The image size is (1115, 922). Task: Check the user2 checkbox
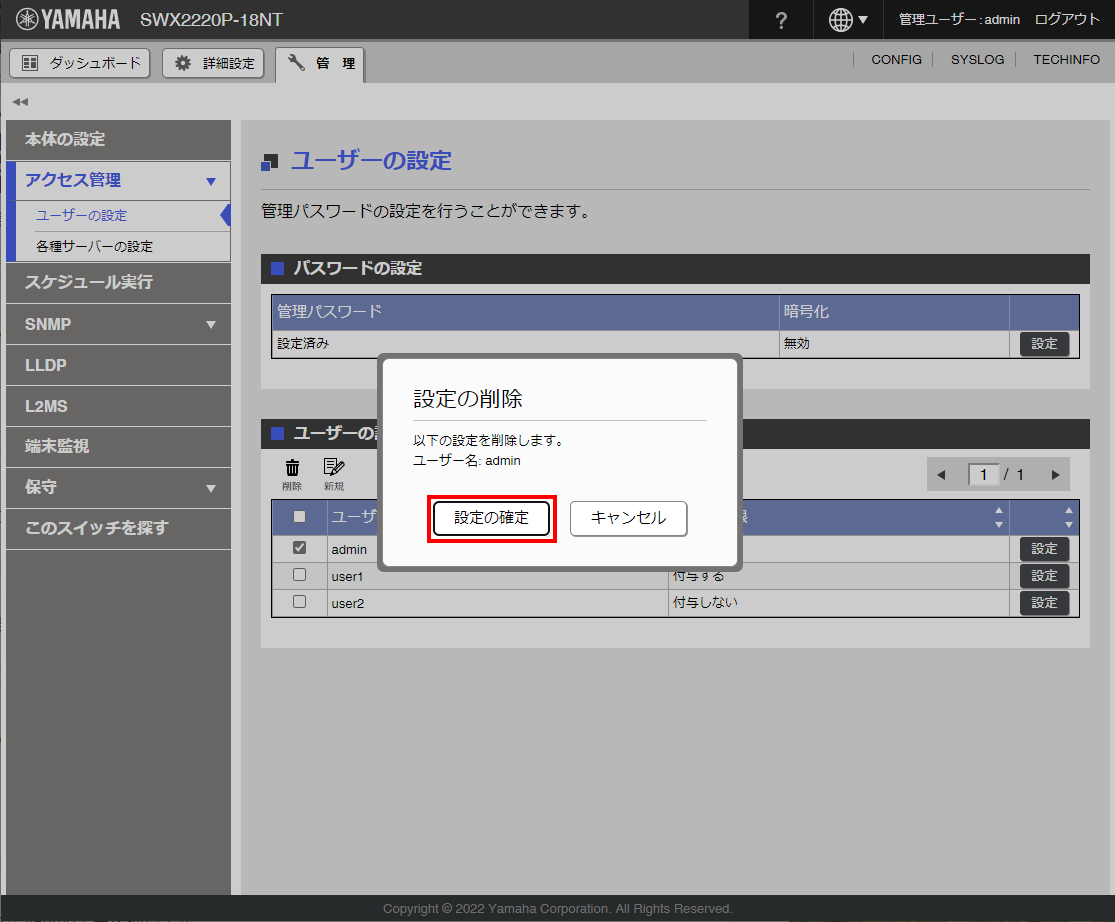299,602
